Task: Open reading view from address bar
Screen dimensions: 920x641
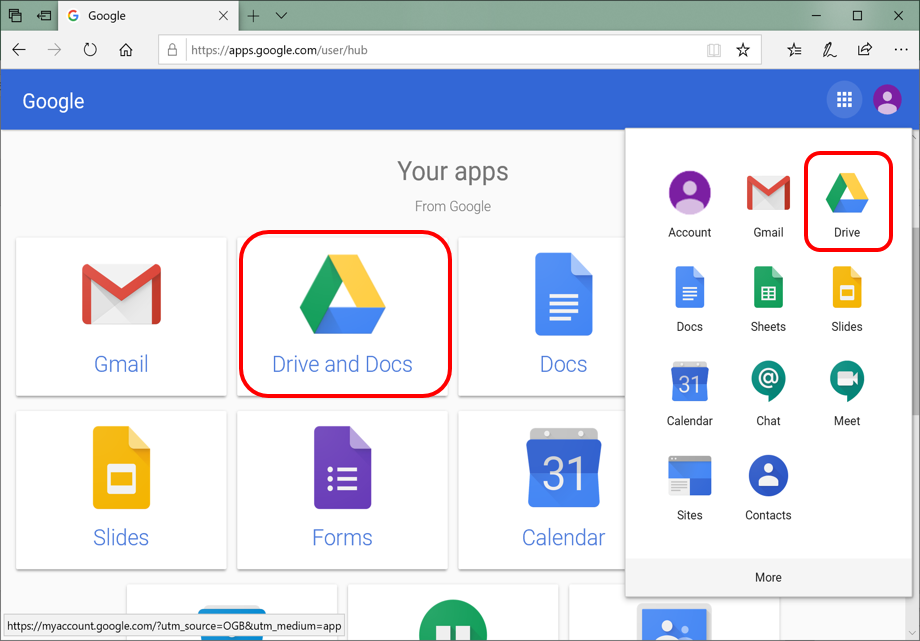Action: 713,50
